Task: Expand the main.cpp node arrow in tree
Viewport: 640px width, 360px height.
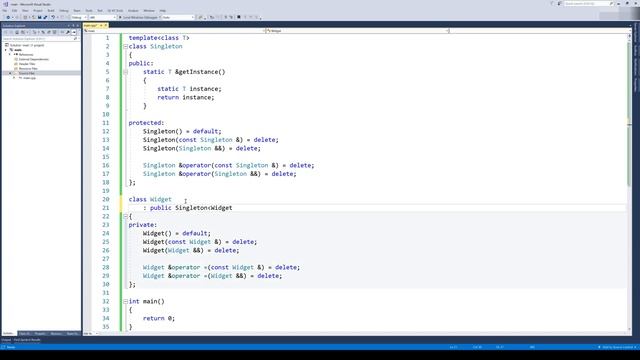Action: coord(14,78)
